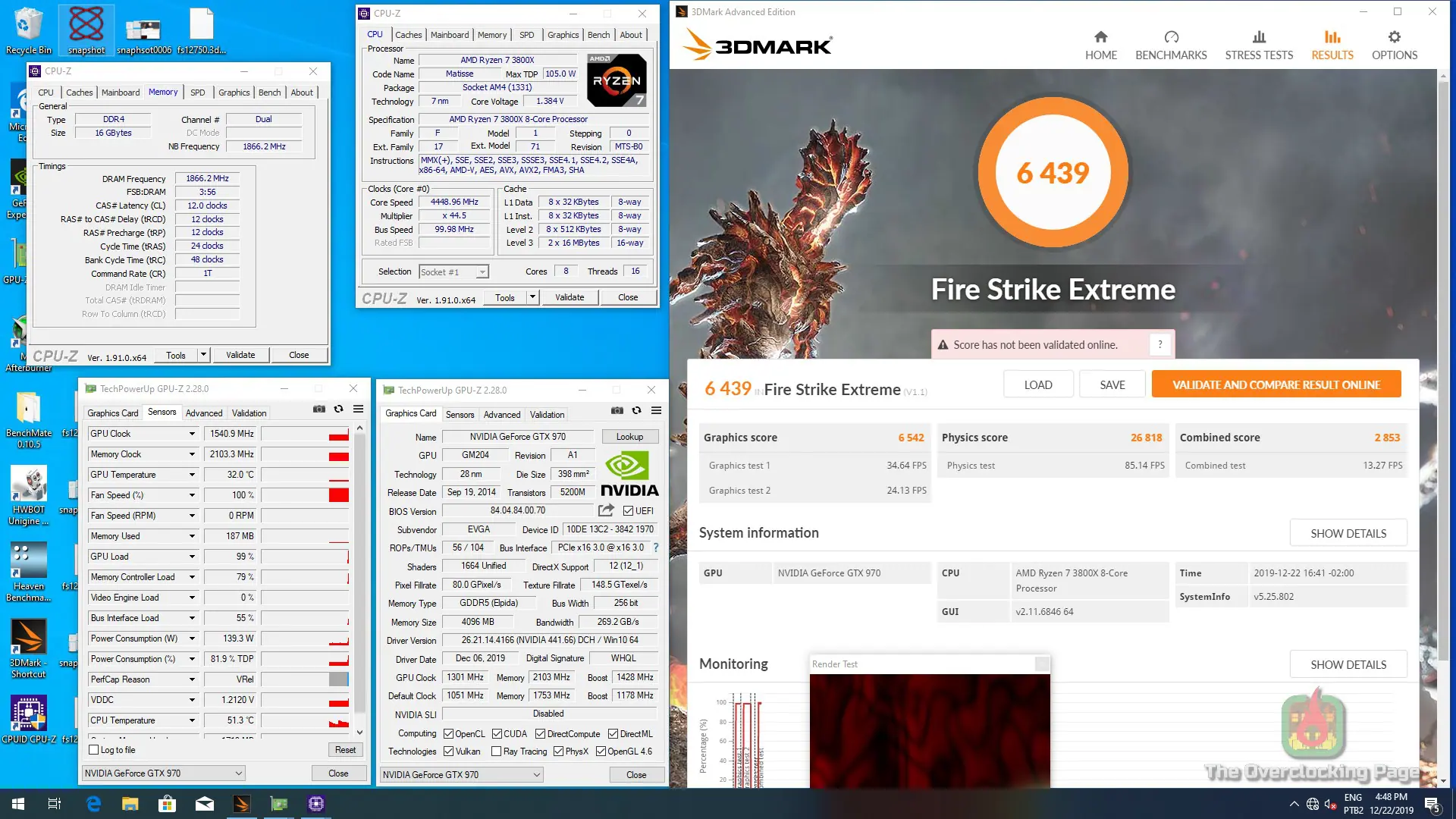Click the Render Test preview thumbnail
The height and width of the screenshot is (819, 1456).
point(930,730)
